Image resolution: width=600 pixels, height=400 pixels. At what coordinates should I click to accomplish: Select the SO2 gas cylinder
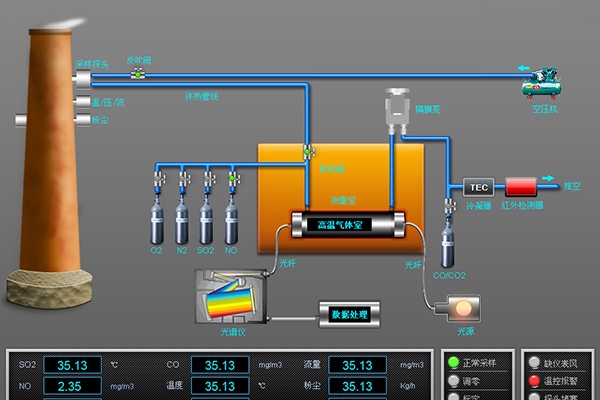[x=208, y=219]
